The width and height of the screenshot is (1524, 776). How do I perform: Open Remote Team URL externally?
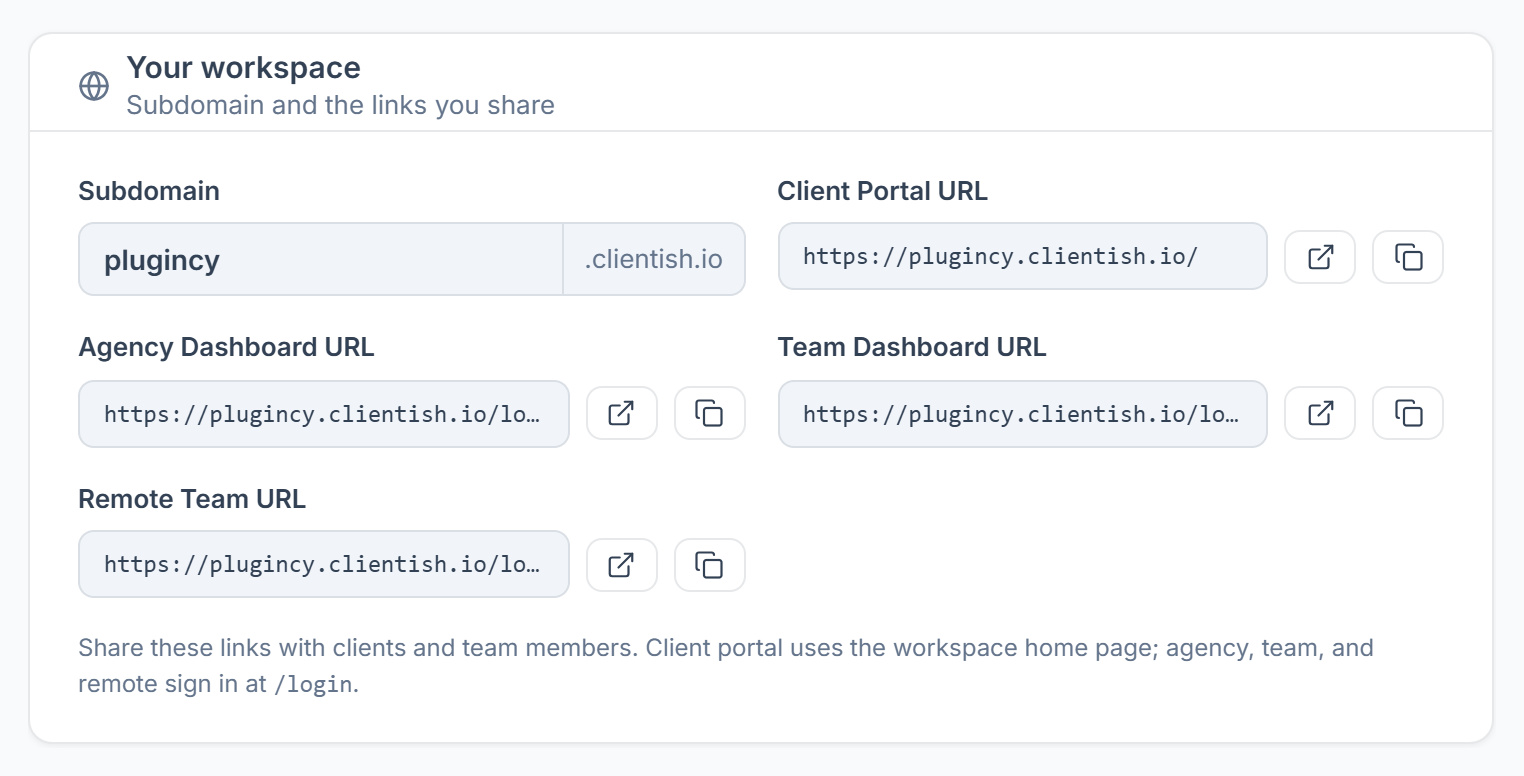(622, 565)
